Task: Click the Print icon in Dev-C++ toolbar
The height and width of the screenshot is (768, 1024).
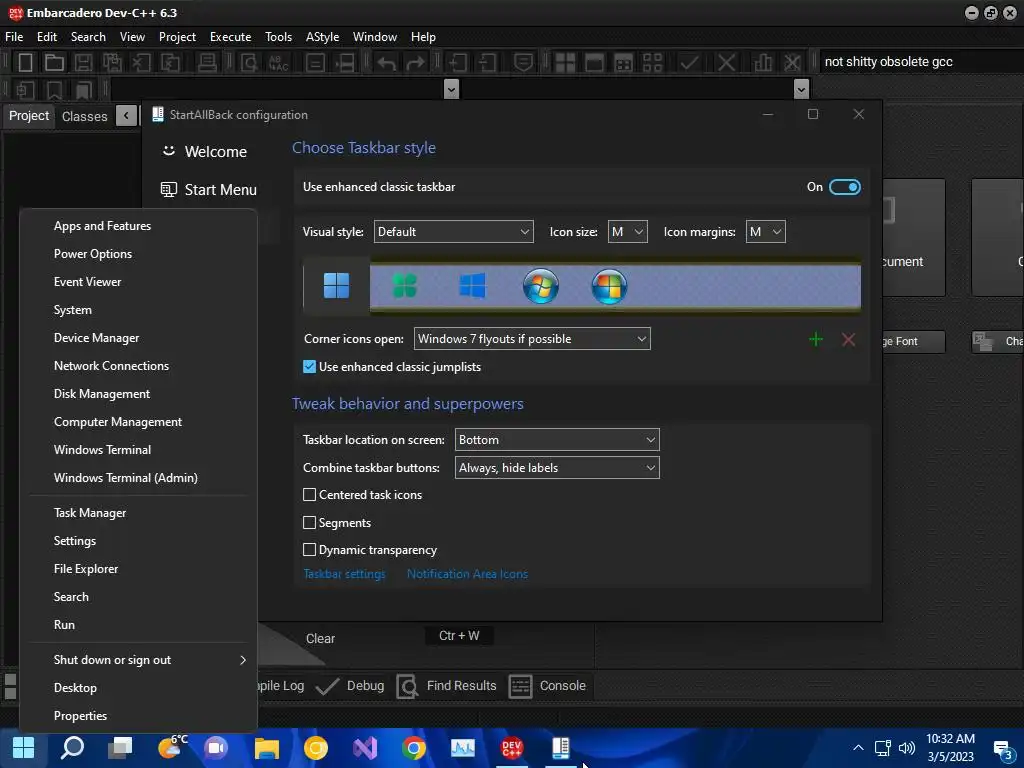Action: click(207, 62)
